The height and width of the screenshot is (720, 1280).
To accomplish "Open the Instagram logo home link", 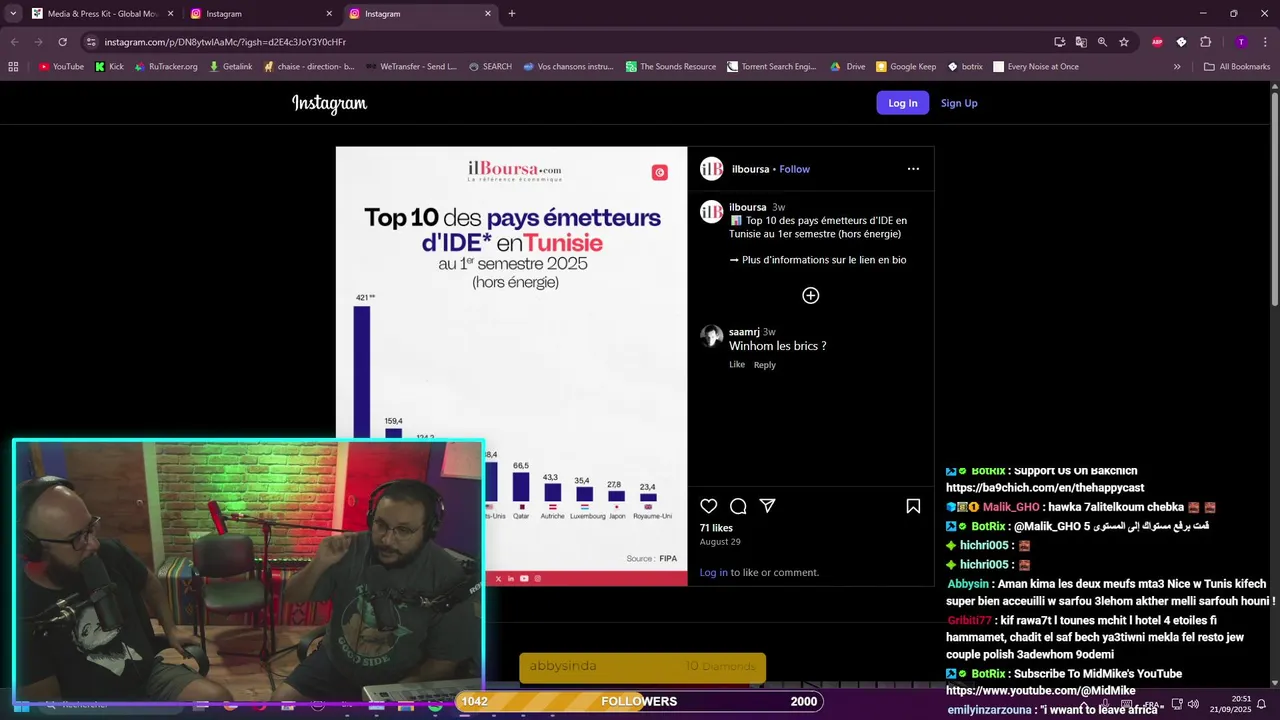I will 329,103.
